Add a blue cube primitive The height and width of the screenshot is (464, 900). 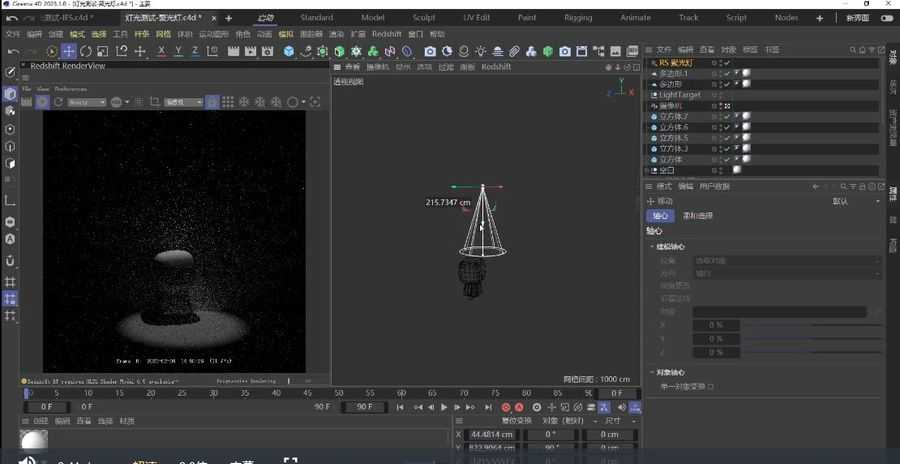click(289, 51)
